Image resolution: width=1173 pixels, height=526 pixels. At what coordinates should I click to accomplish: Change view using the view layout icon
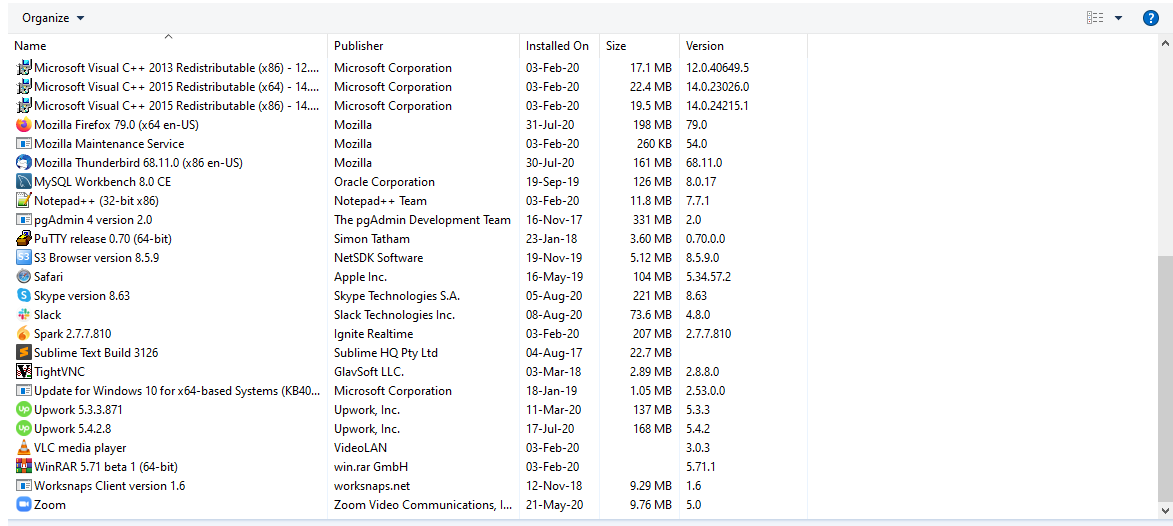(1095, 18)
